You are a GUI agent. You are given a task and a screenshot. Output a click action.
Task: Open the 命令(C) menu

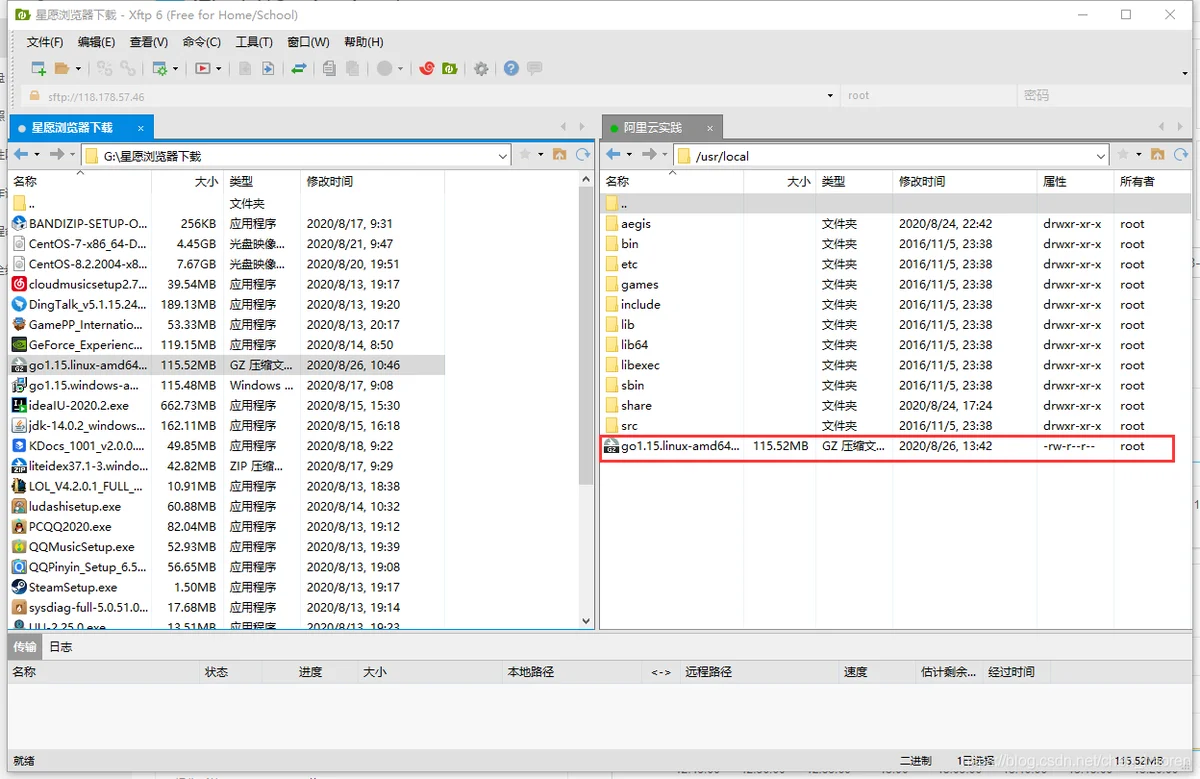coord(202,42)
